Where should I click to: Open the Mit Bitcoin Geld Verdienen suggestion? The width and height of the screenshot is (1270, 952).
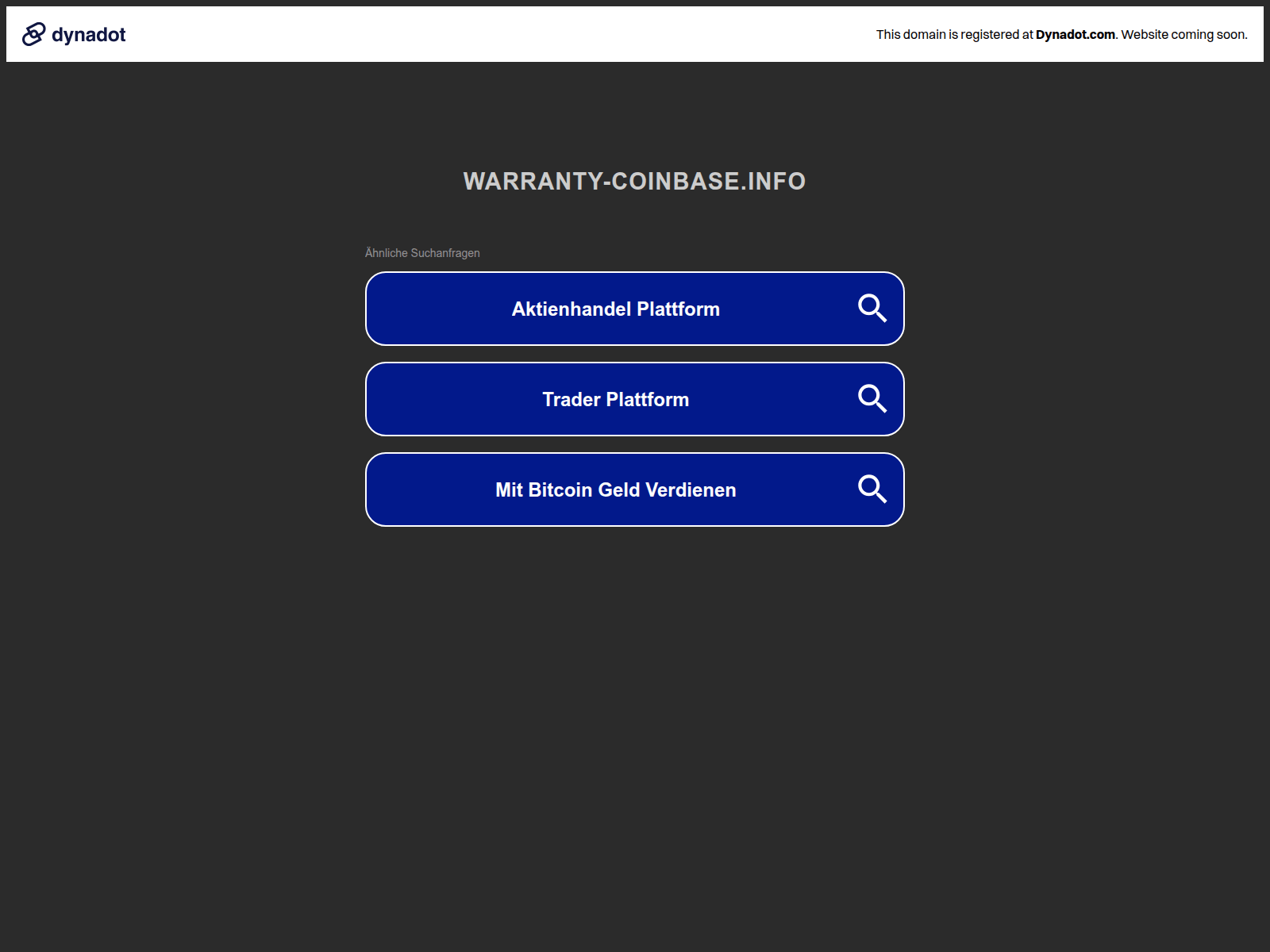pyautogui.click(x=635, y=489)
